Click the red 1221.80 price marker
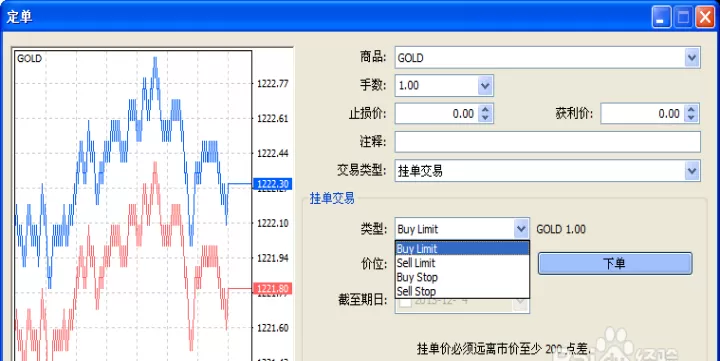Screen dimensions: 720x361 pyautogui.click(x=273, y=288)
